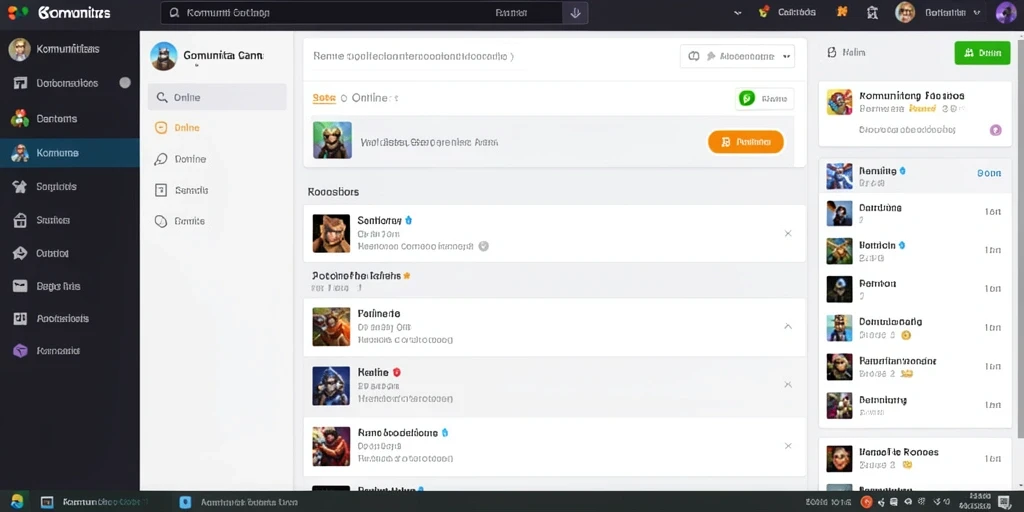This screenshot has height=512, width=1024.
Task: Open the Komundiscoobort taskbar item
Action: [95, 502]
